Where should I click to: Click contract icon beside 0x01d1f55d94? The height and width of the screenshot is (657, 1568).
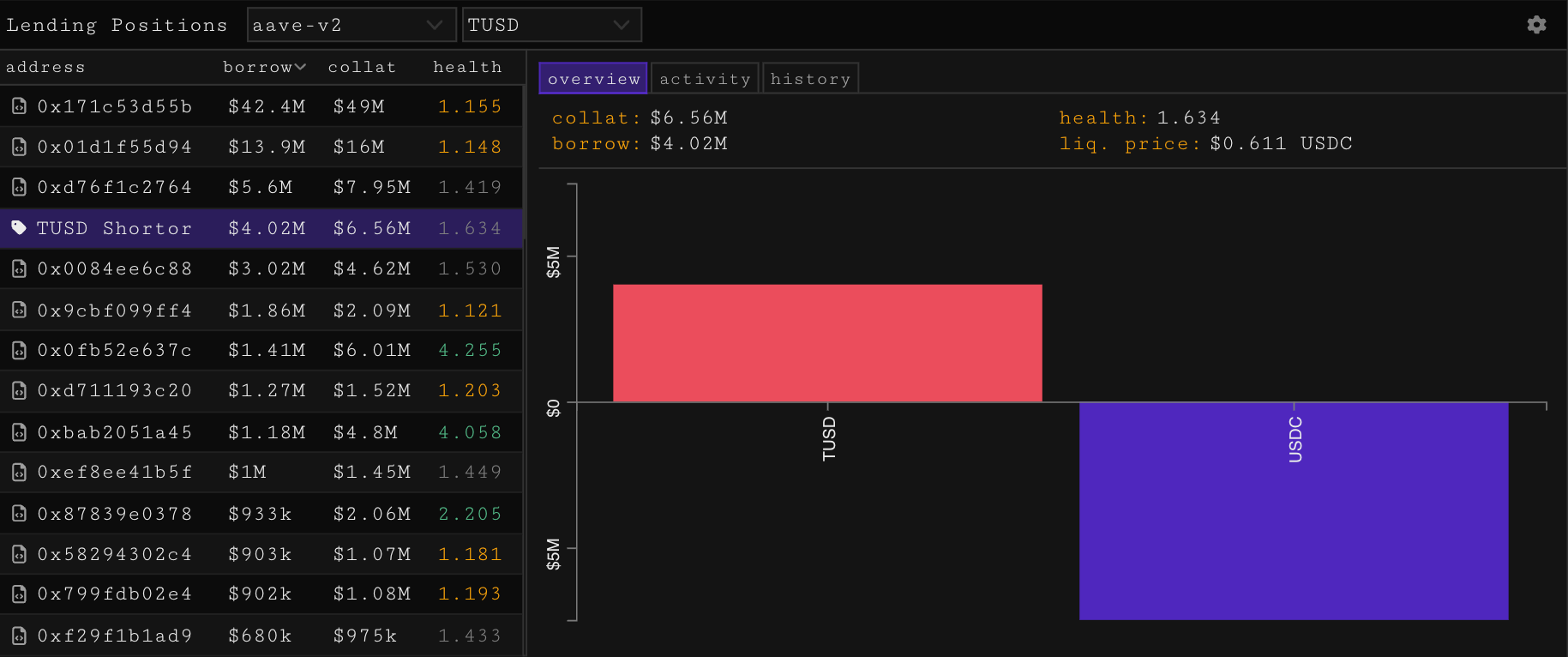pos(19,147)
